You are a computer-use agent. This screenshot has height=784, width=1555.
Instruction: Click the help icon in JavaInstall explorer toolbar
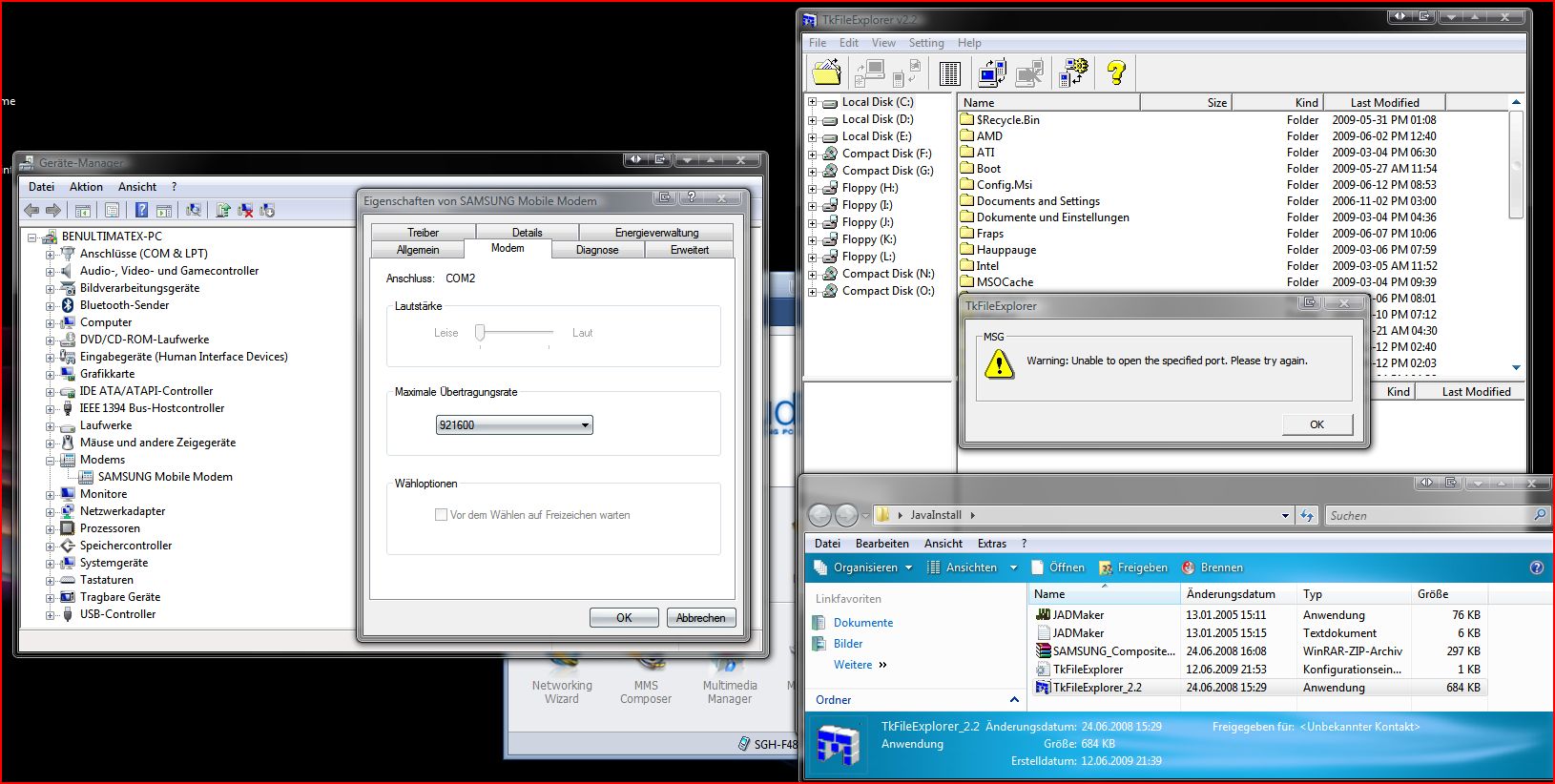tap(1536, 567)
